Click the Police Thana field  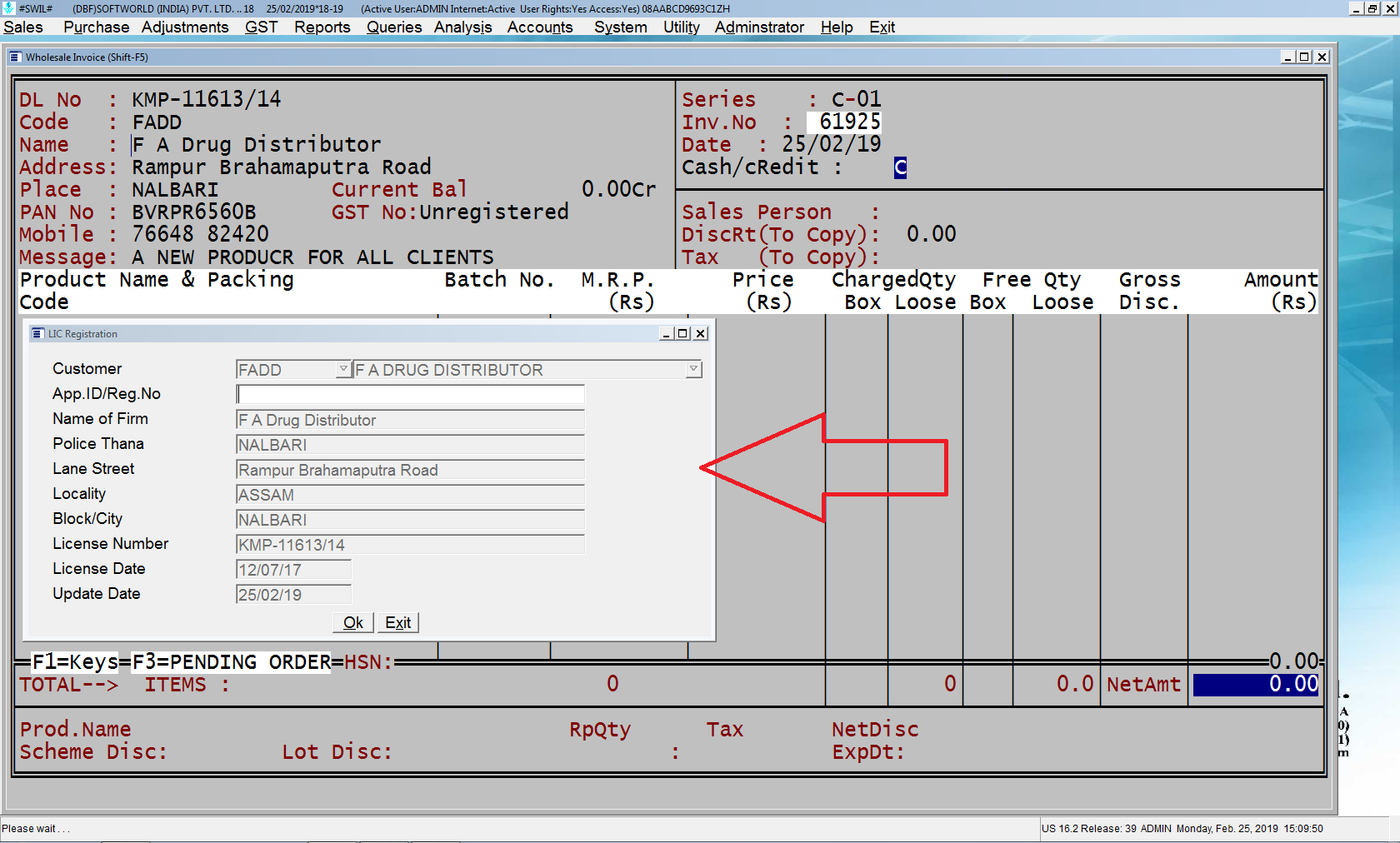411,445
